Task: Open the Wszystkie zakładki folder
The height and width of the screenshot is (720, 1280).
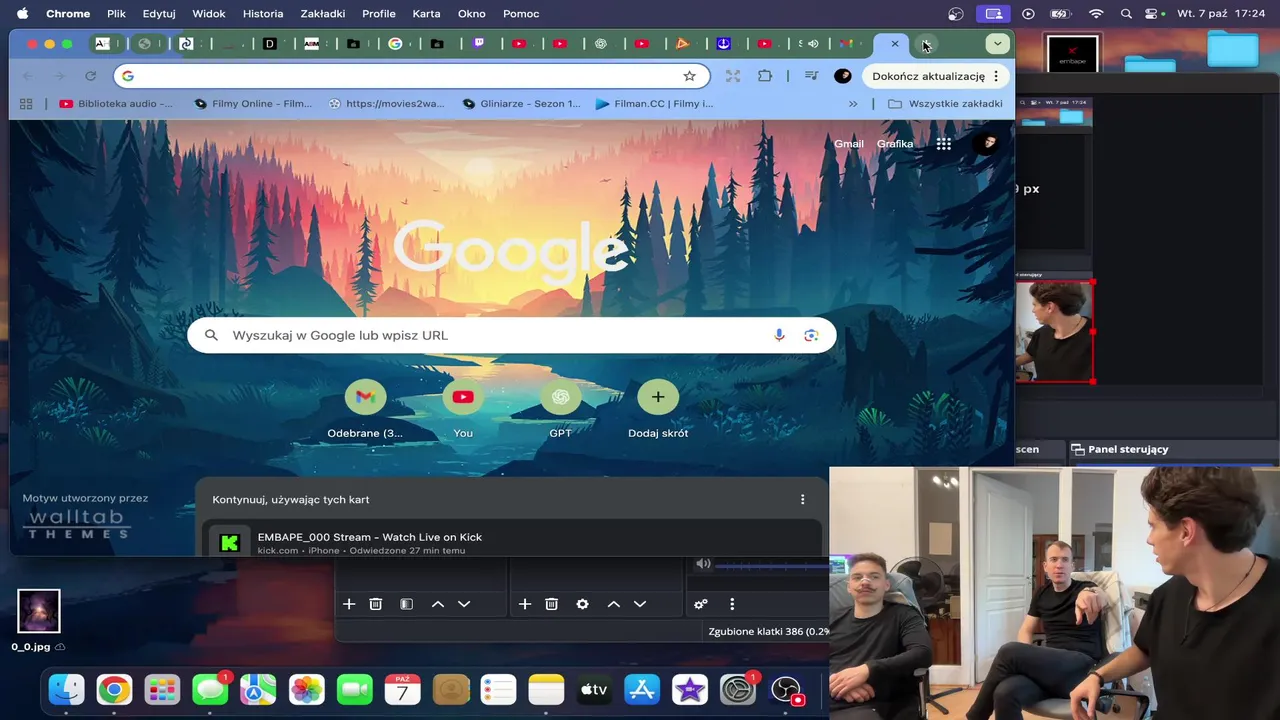Action: tap(945, 103)
